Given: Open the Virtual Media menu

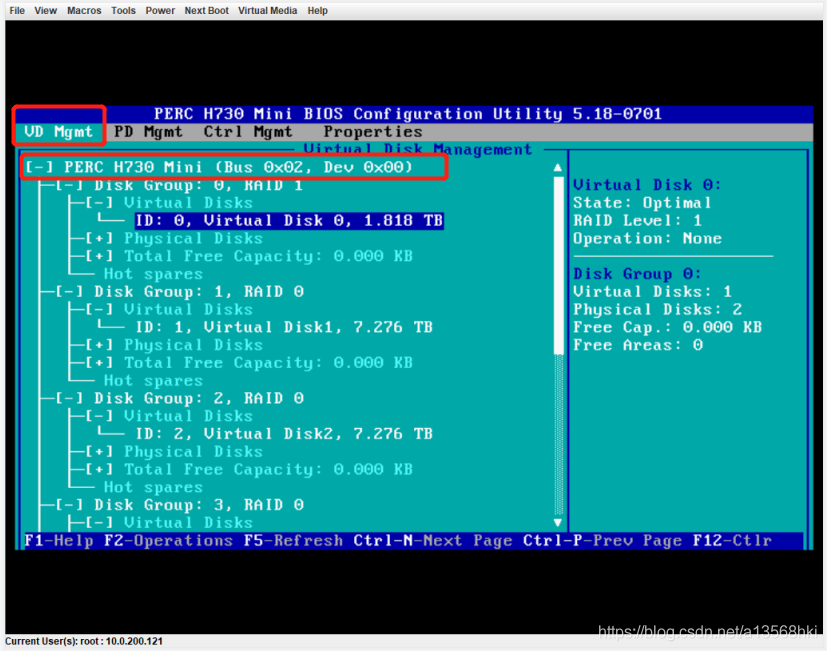Looking at the screenshot, I should tap(267, 11).
